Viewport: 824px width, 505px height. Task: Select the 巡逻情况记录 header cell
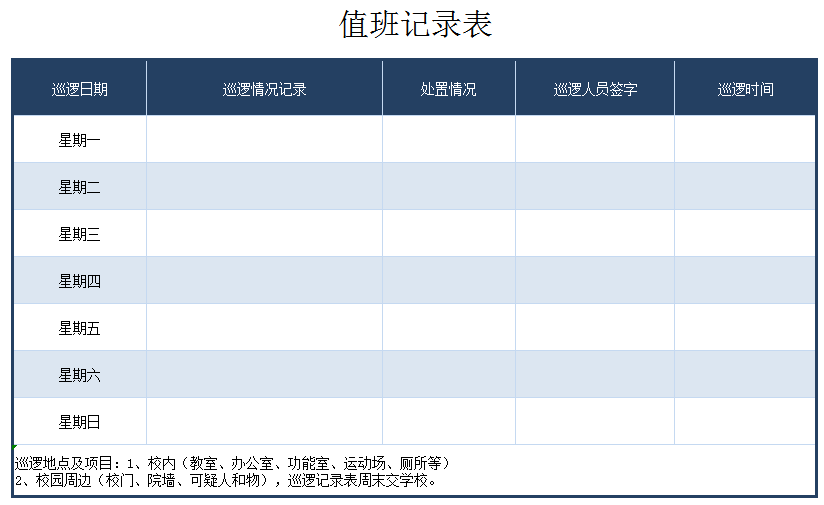264,89
